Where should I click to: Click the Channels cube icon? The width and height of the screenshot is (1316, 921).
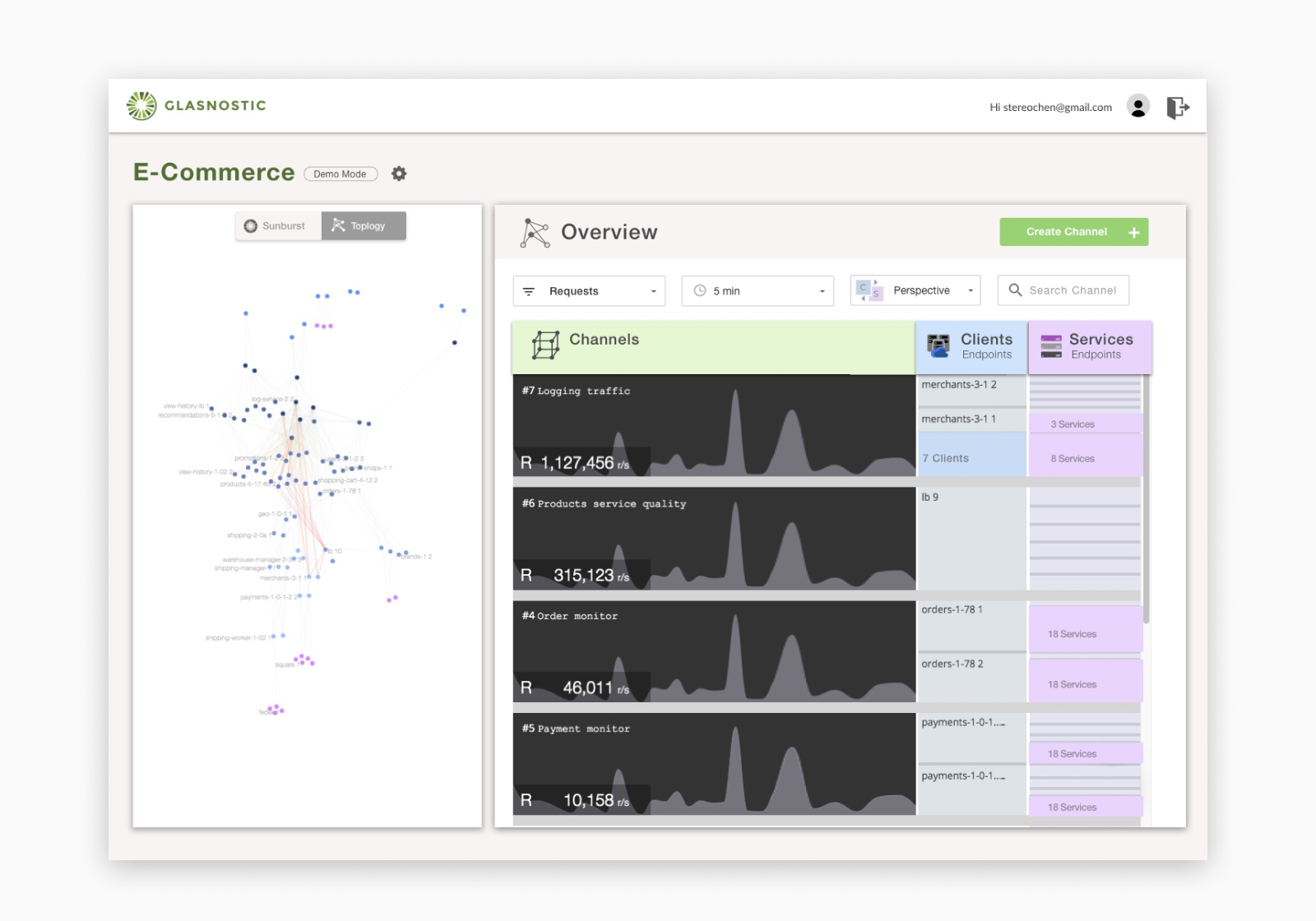pos(545,345)
